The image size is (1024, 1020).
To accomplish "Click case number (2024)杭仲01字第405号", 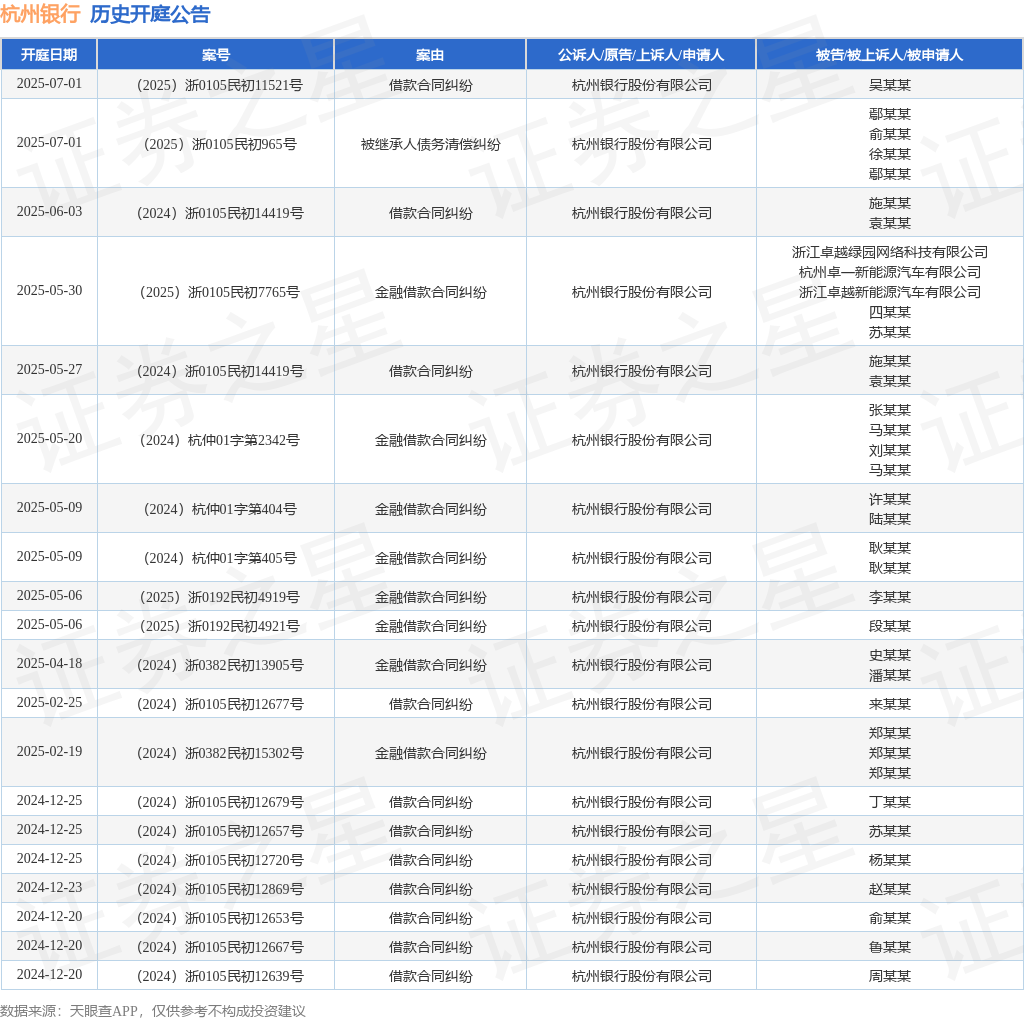I will click(x=219, y=558).
